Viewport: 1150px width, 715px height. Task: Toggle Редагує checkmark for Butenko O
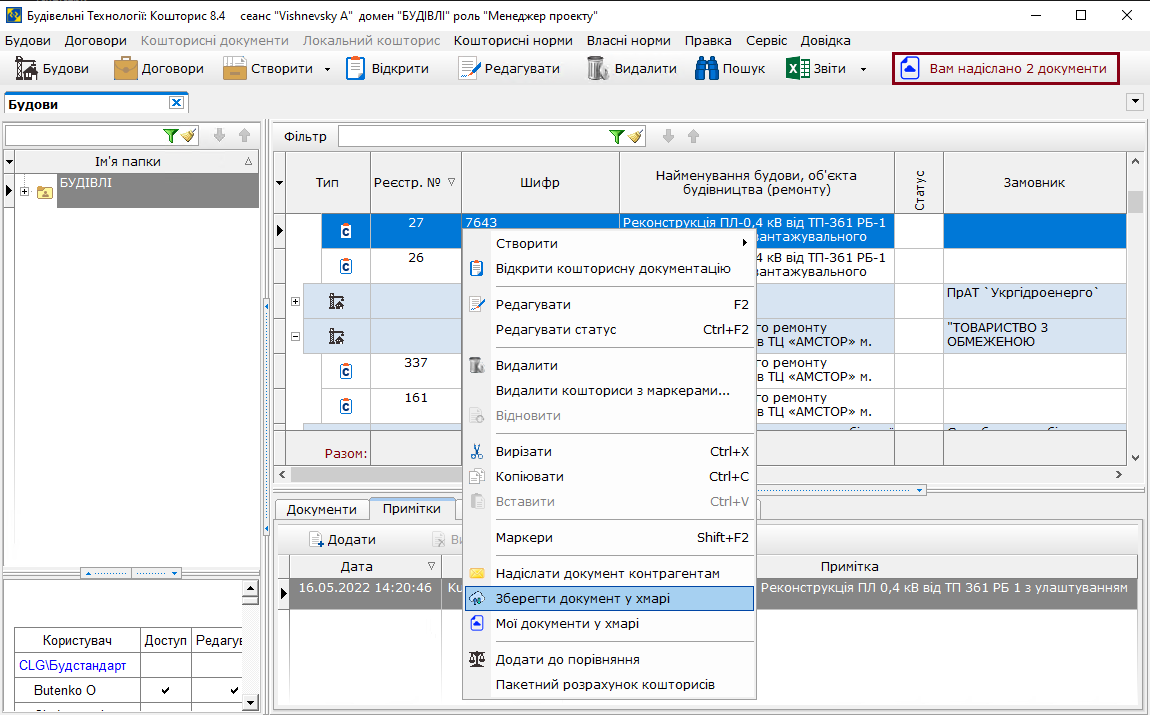(x=234, y=690)
